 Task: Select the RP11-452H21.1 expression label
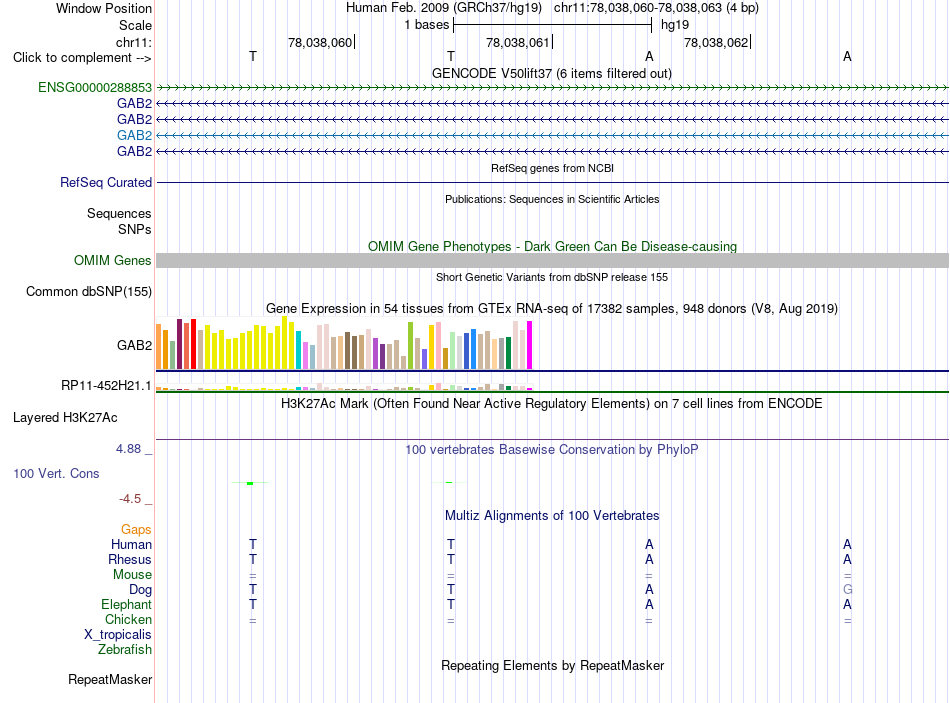click(x=106, y=385)
